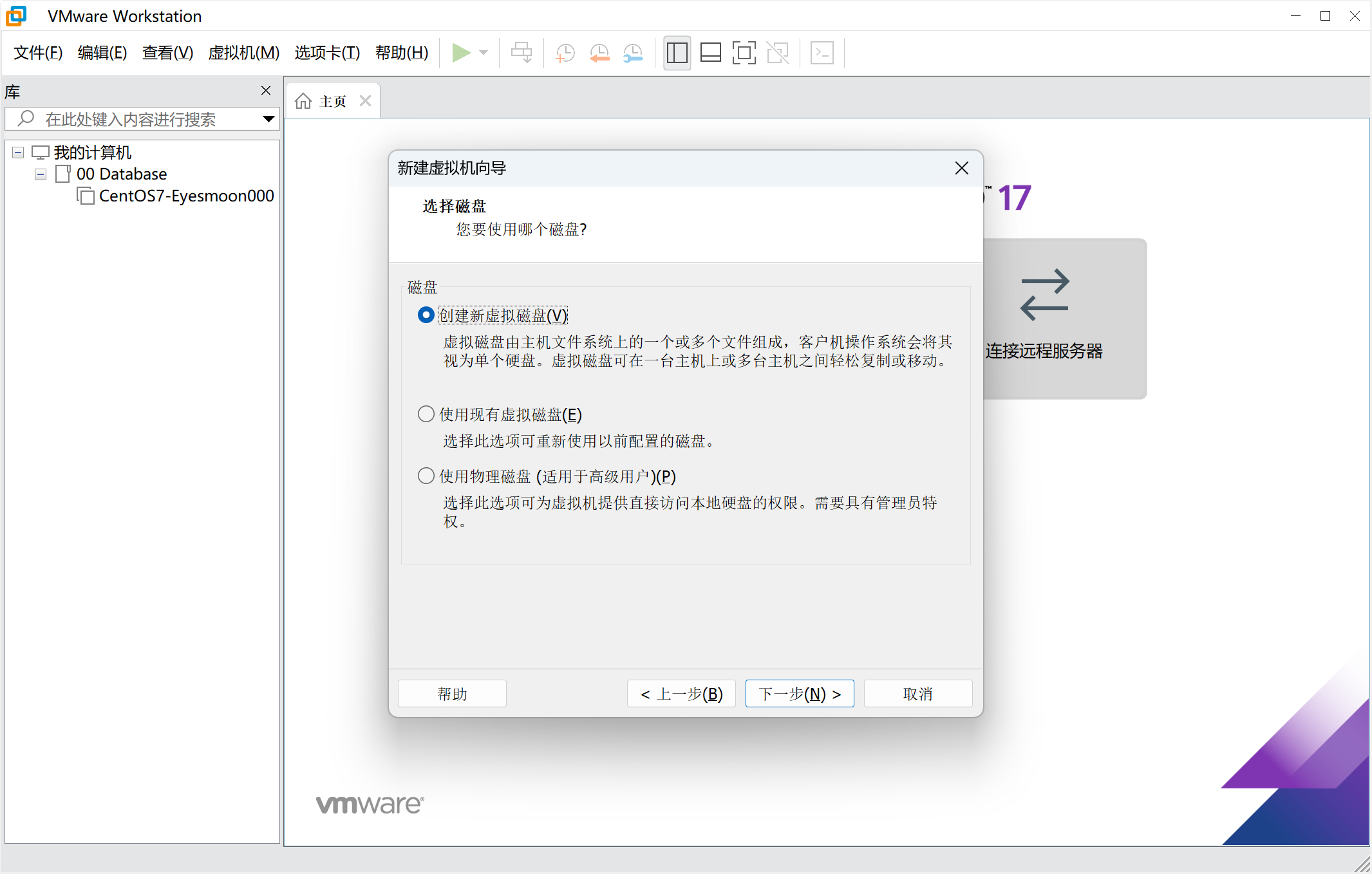The width and height of the screenshot is (1372, 874).
Task: Open the 帮助(H) menu
Action: pos(402,53)
